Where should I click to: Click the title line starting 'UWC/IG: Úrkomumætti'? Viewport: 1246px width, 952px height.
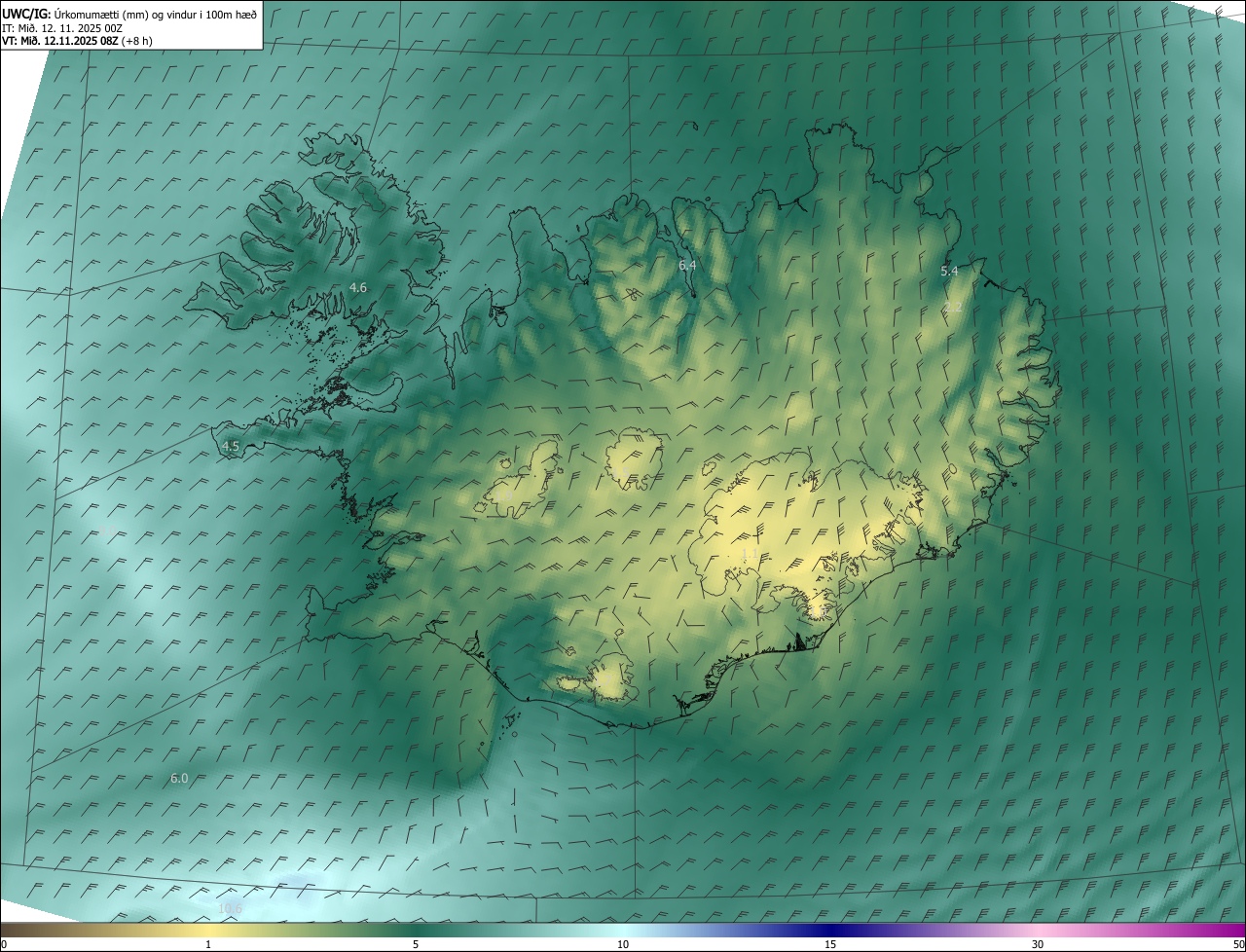pos(129,14)
